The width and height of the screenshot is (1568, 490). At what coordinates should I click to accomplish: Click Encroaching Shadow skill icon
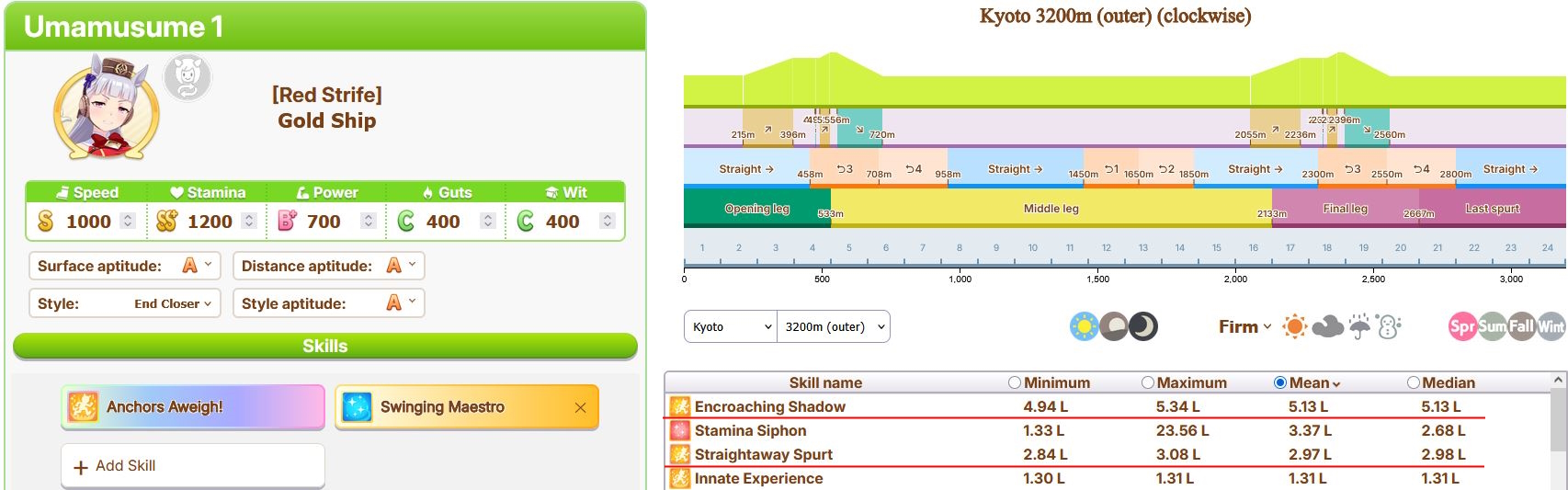click(679, 406)
